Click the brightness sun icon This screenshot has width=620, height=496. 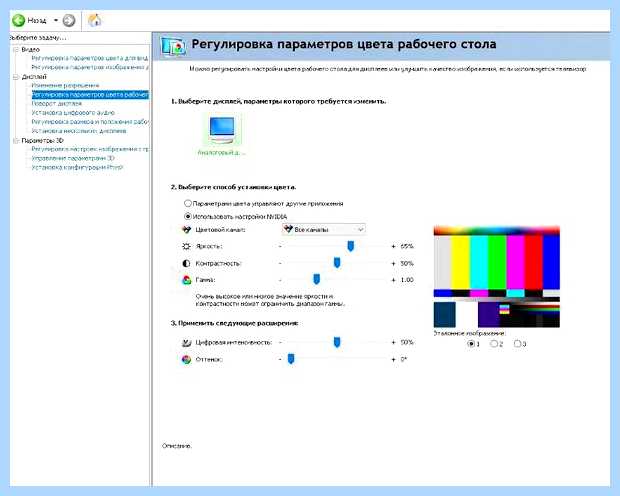tap(186, 246)
